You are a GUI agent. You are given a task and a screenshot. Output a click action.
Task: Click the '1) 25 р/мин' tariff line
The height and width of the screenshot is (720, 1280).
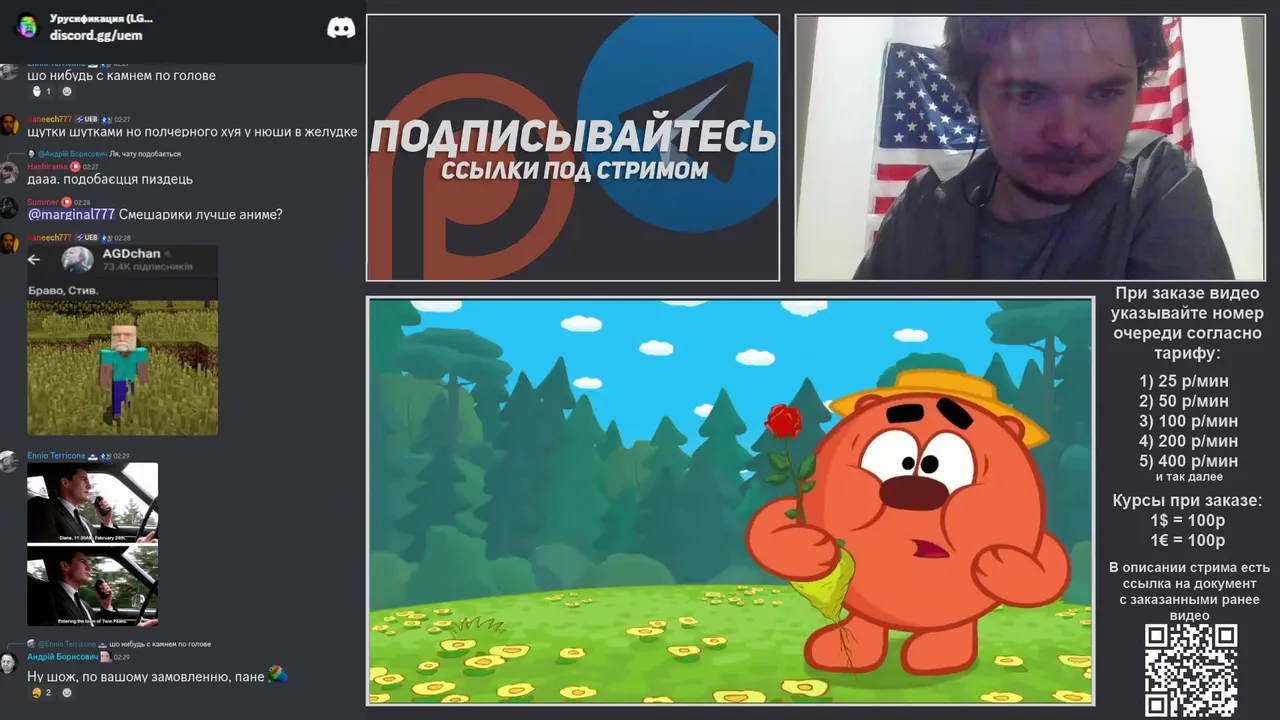(x=1184, y=381)
